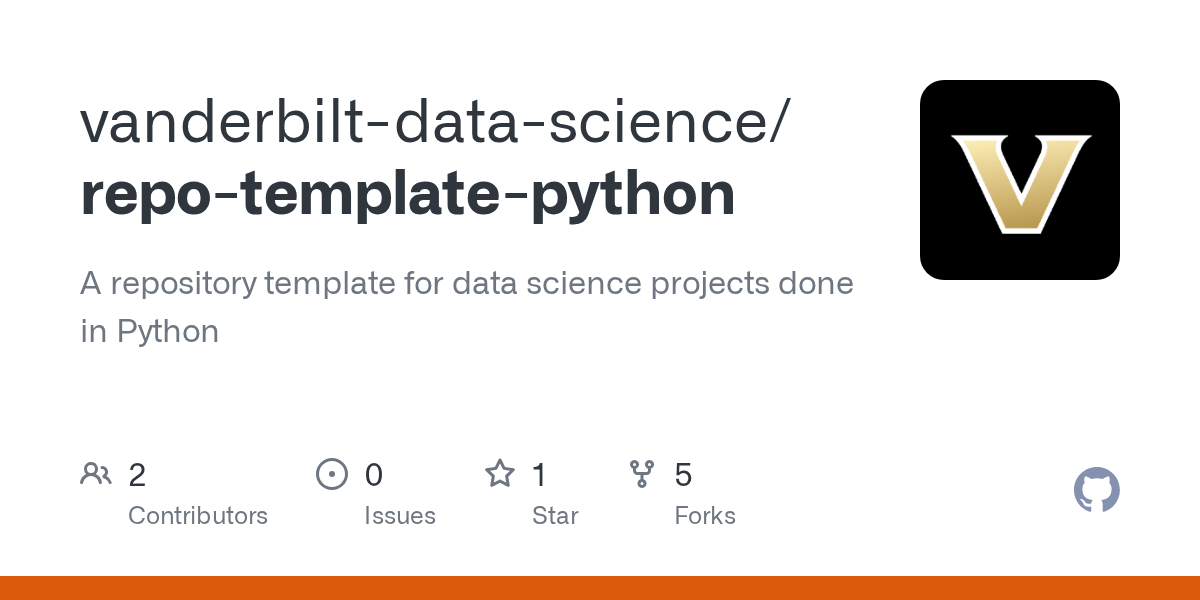Click the black background square behind the V
This screenshot has height=600, width=1200.
coord(945,255)
